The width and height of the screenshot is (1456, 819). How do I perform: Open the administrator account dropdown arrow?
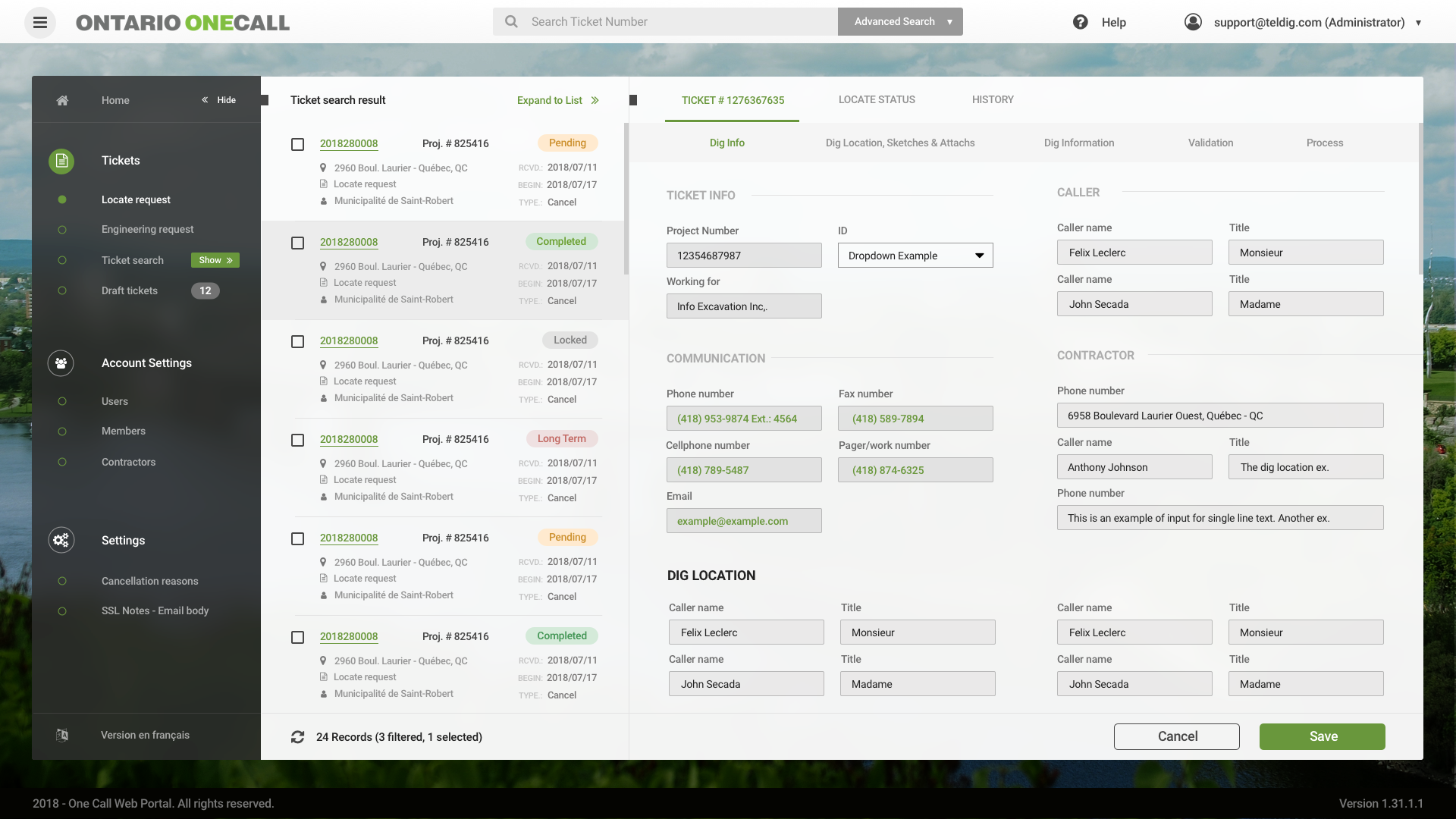1418,23
